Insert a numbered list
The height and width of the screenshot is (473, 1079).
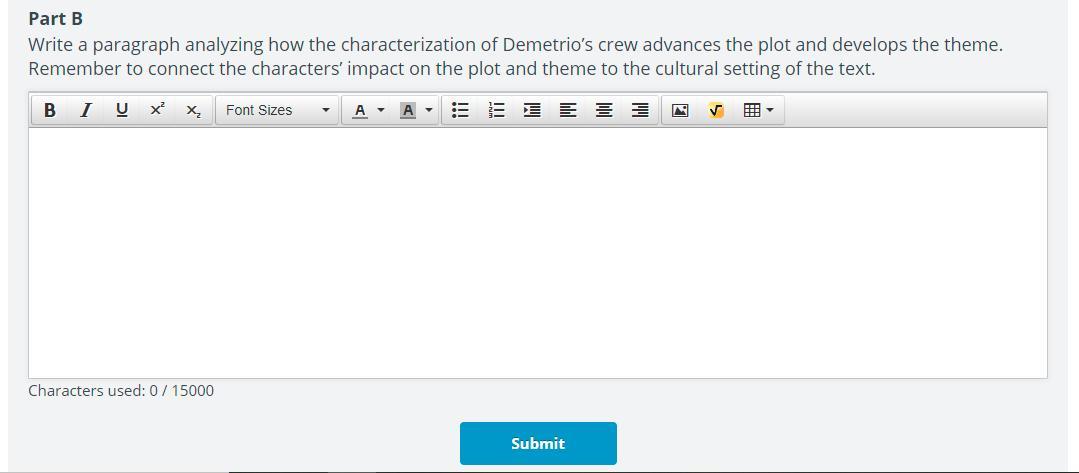496,110
